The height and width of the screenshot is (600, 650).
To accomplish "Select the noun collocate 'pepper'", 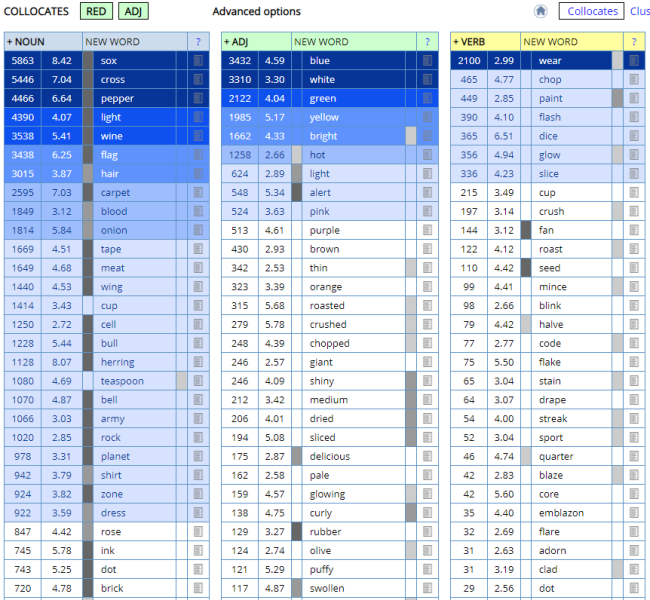I will 117,99.
